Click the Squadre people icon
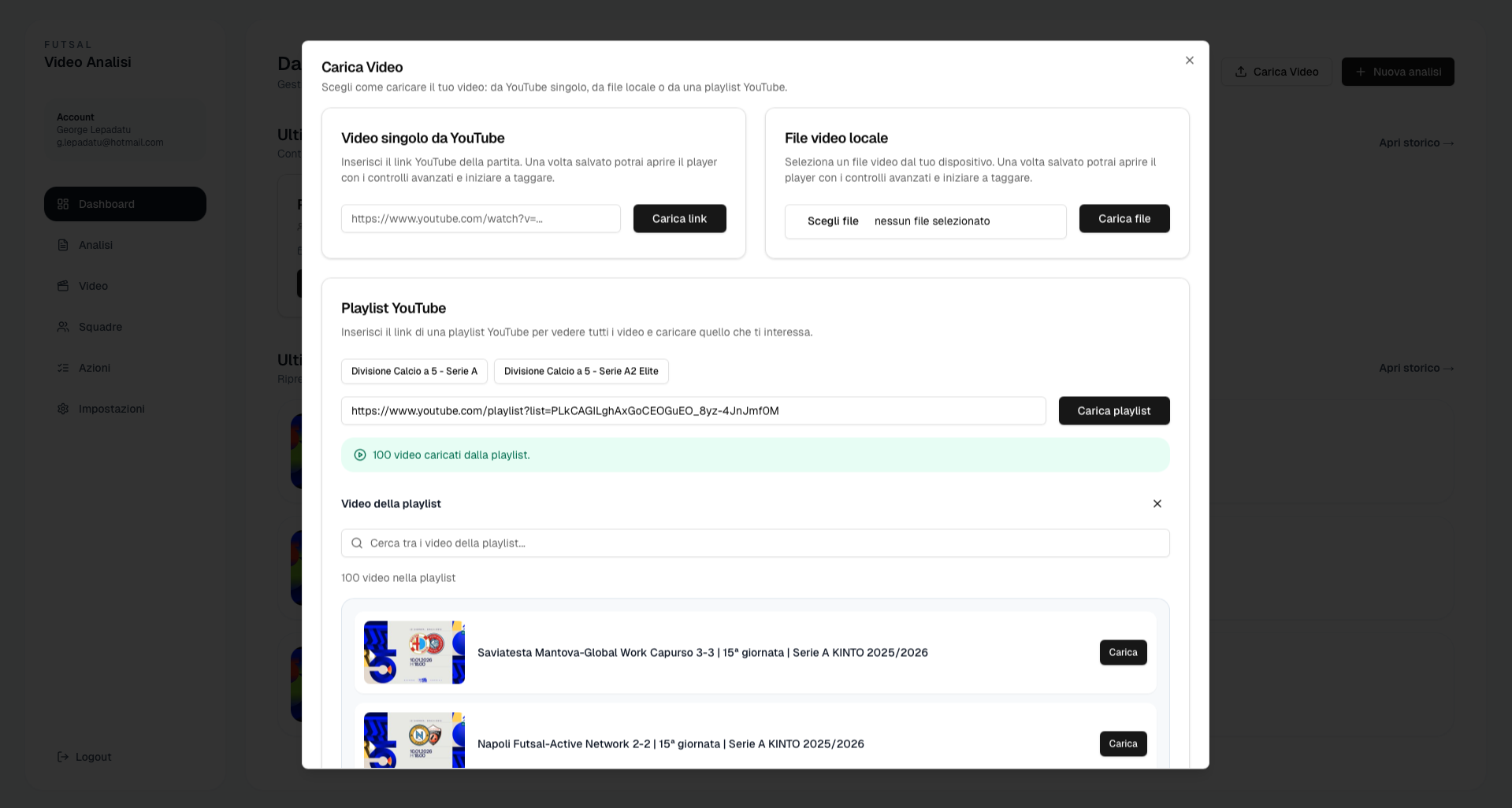Image resolution: width=1512 pixels, height=808 pixels. click(63, 327)
